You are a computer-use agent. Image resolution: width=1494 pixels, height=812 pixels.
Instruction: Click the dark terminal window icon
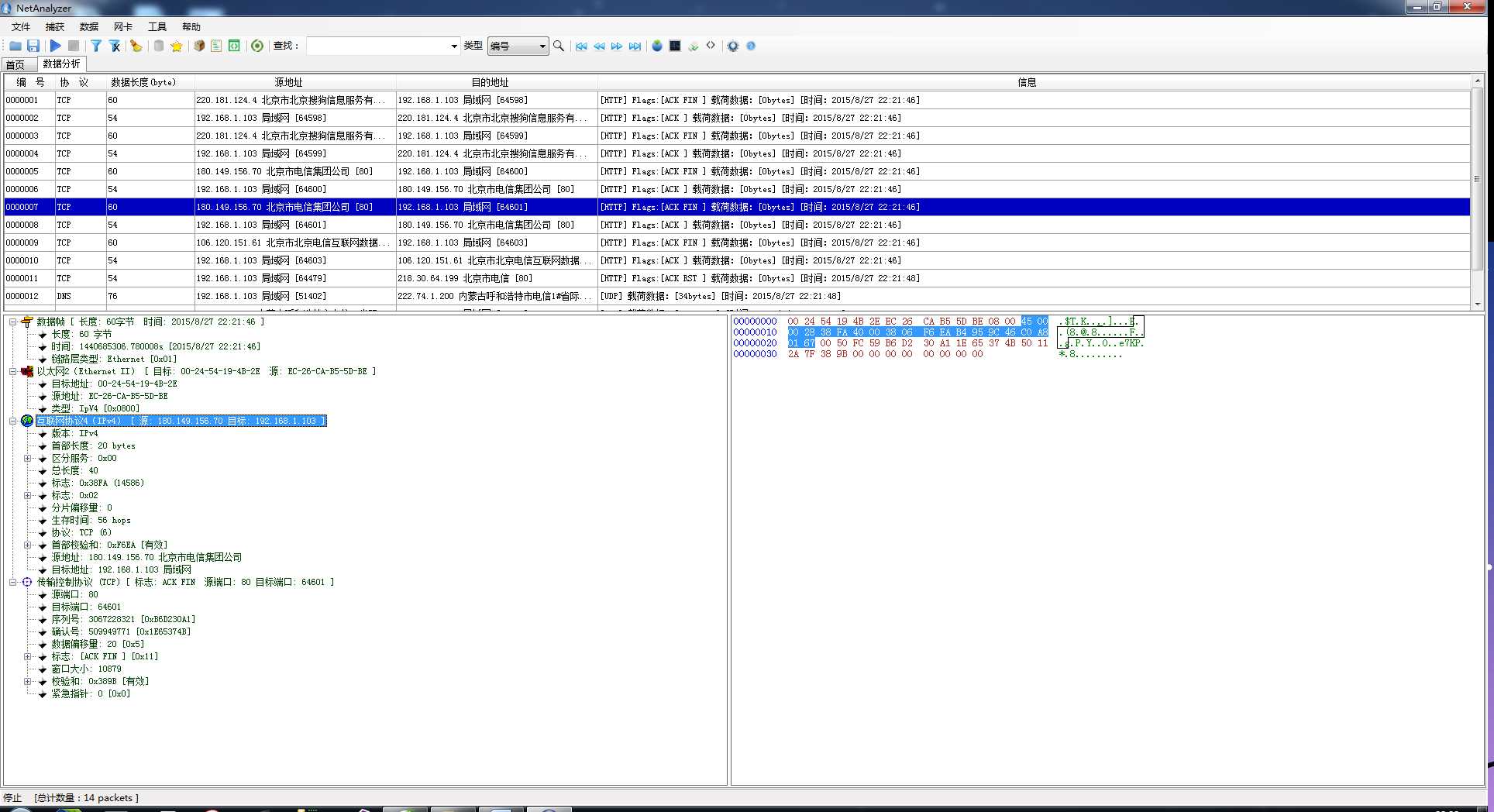point(675,46)
